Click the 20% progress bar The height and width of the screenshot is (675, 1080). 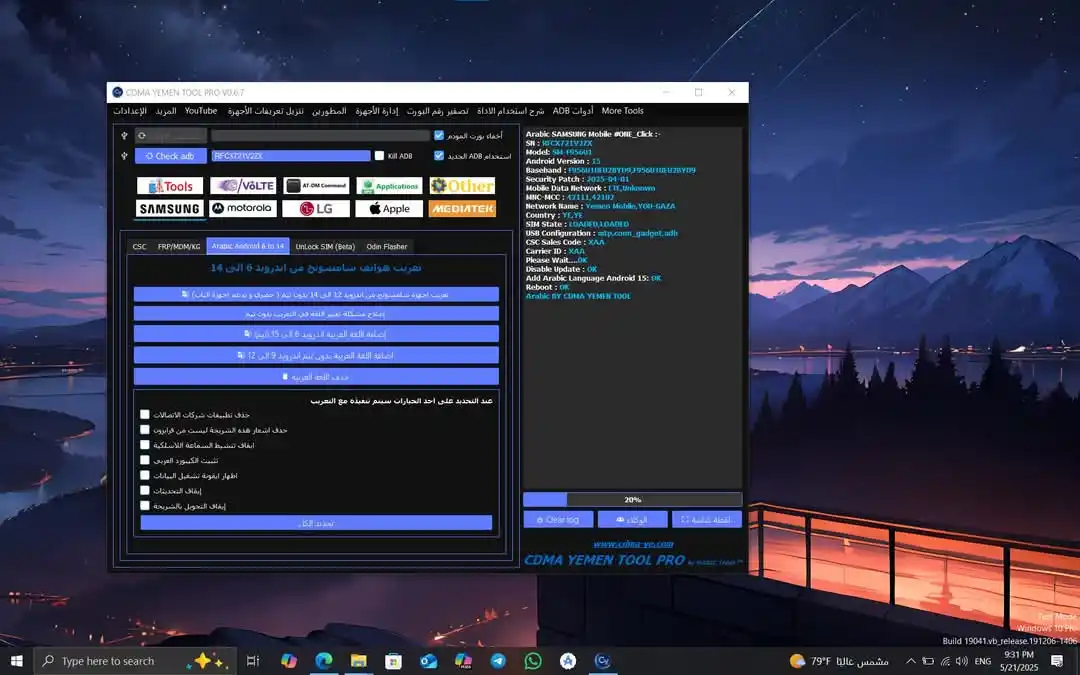(x=632, y=499)
